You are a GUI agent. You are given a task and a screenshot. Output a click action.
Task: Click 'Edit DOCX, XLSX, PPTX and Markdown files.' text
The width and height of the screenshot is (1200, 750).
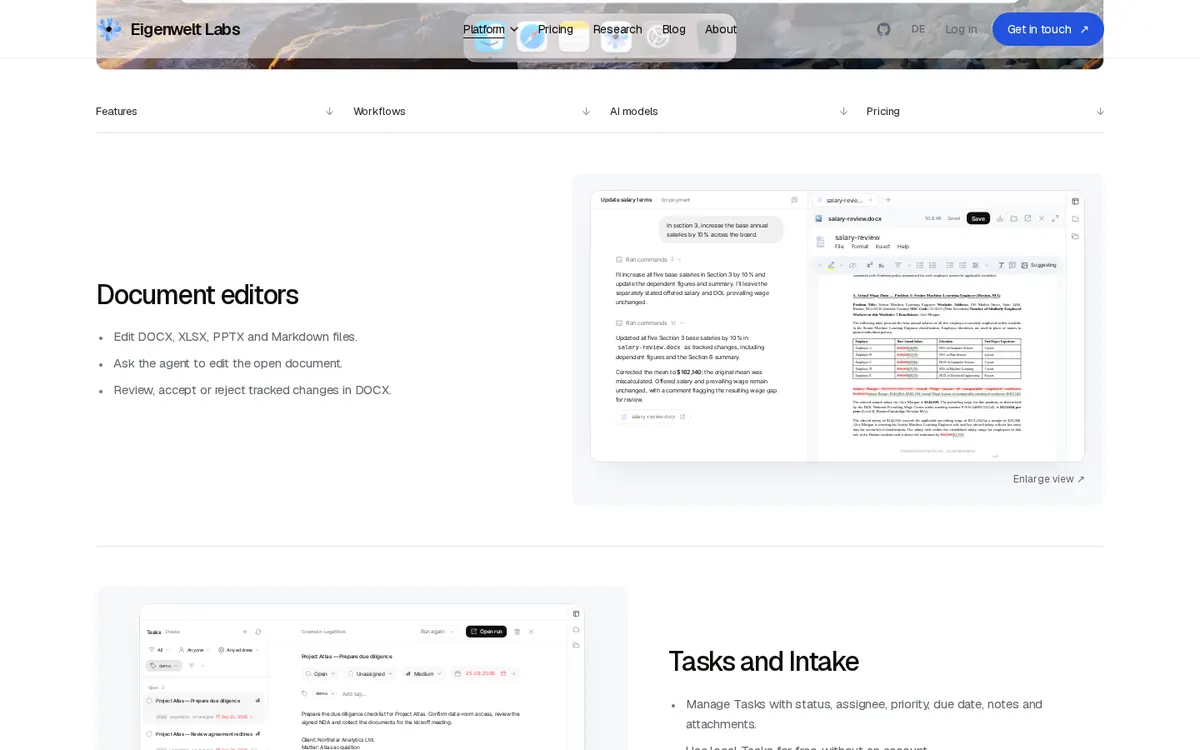point(235,337)
